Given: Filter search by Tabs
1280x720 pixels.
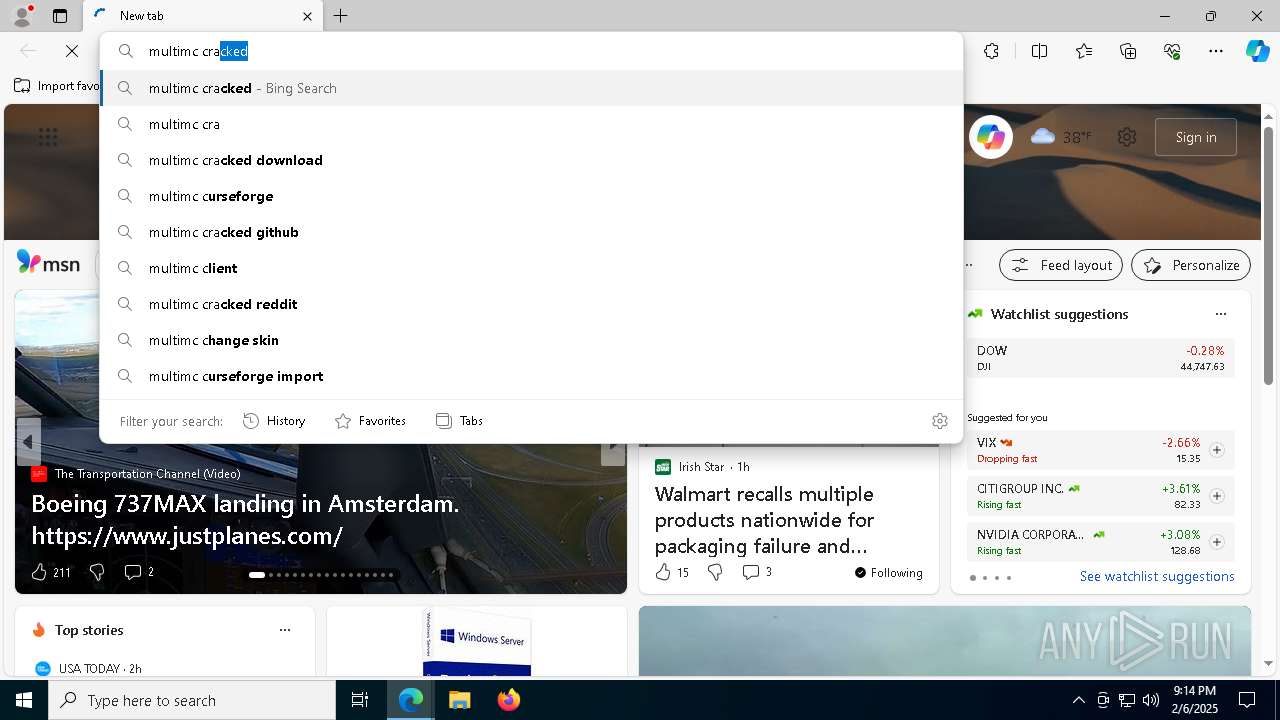Looking at the screenshot, I should click(x=459, y=421).
